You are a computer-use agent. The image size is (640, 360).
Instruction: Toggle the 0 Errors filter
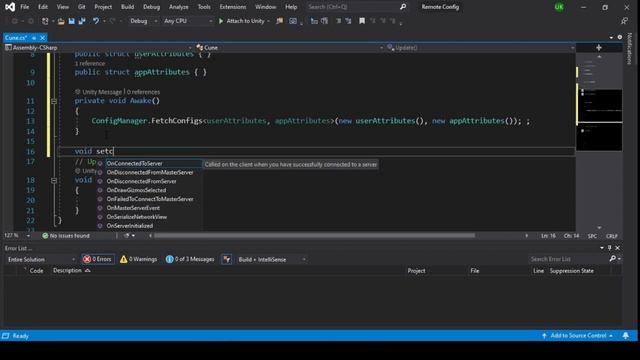click(x=97, y=259)
